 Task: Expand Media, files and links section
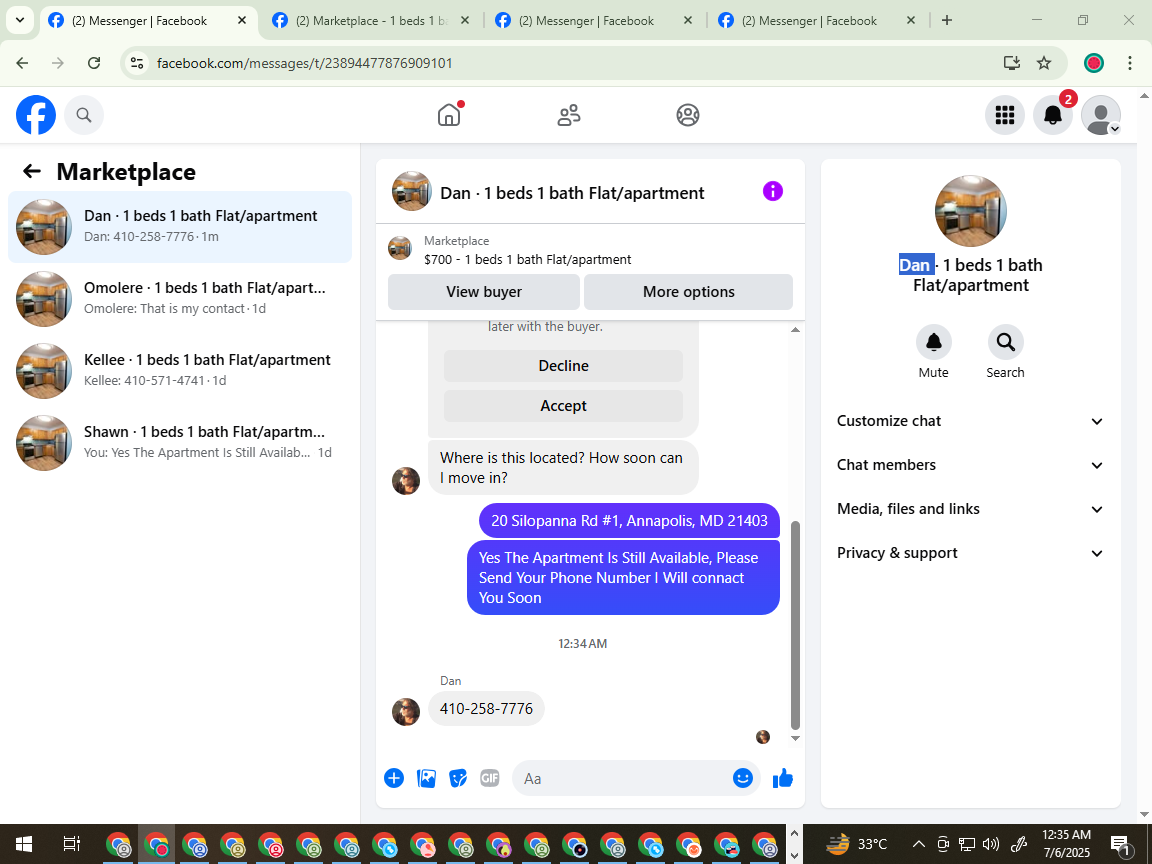pyautogui.click(x=971, y=509)
